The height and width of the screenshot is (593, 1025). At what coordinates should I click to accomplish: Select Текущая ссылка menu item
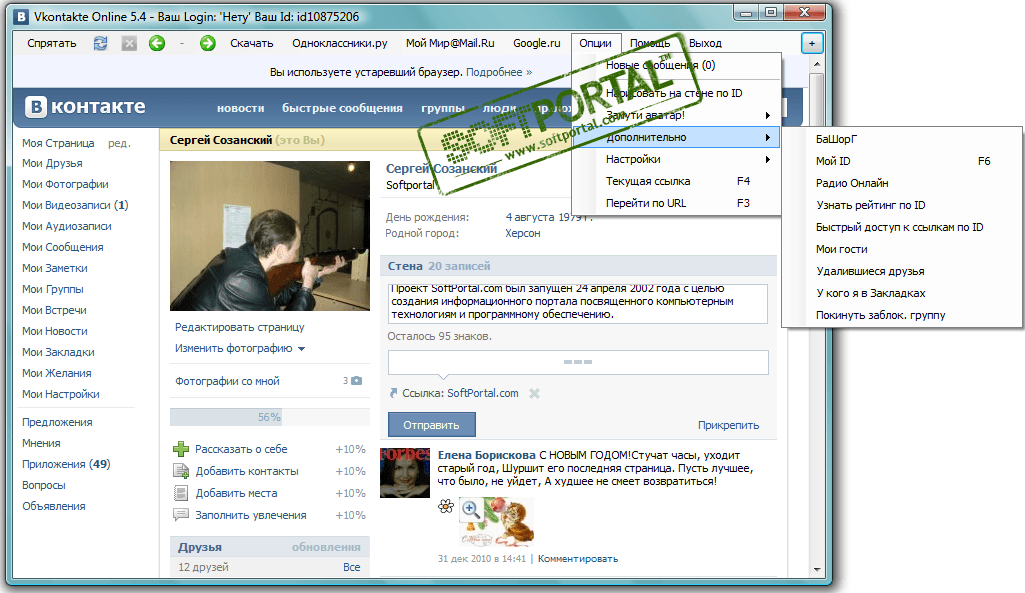[x=677, y=181]
